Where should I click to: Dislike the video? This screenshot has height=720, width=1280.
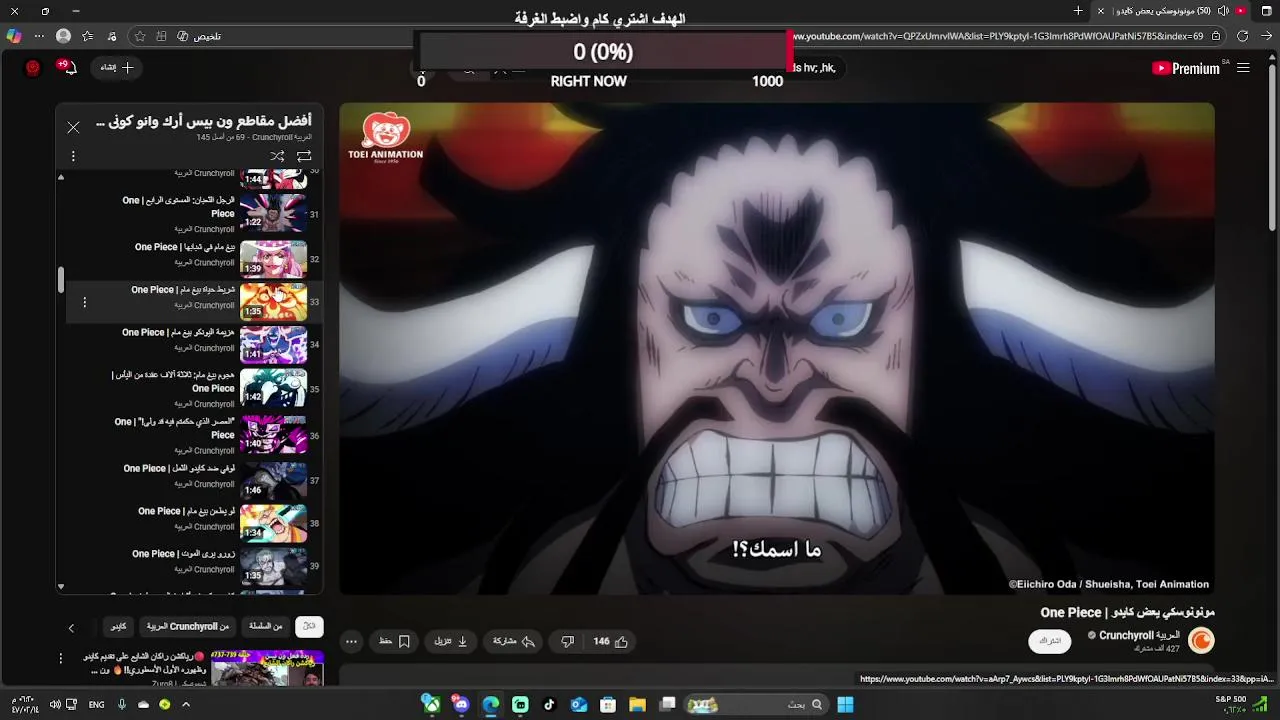coord(567,642)
